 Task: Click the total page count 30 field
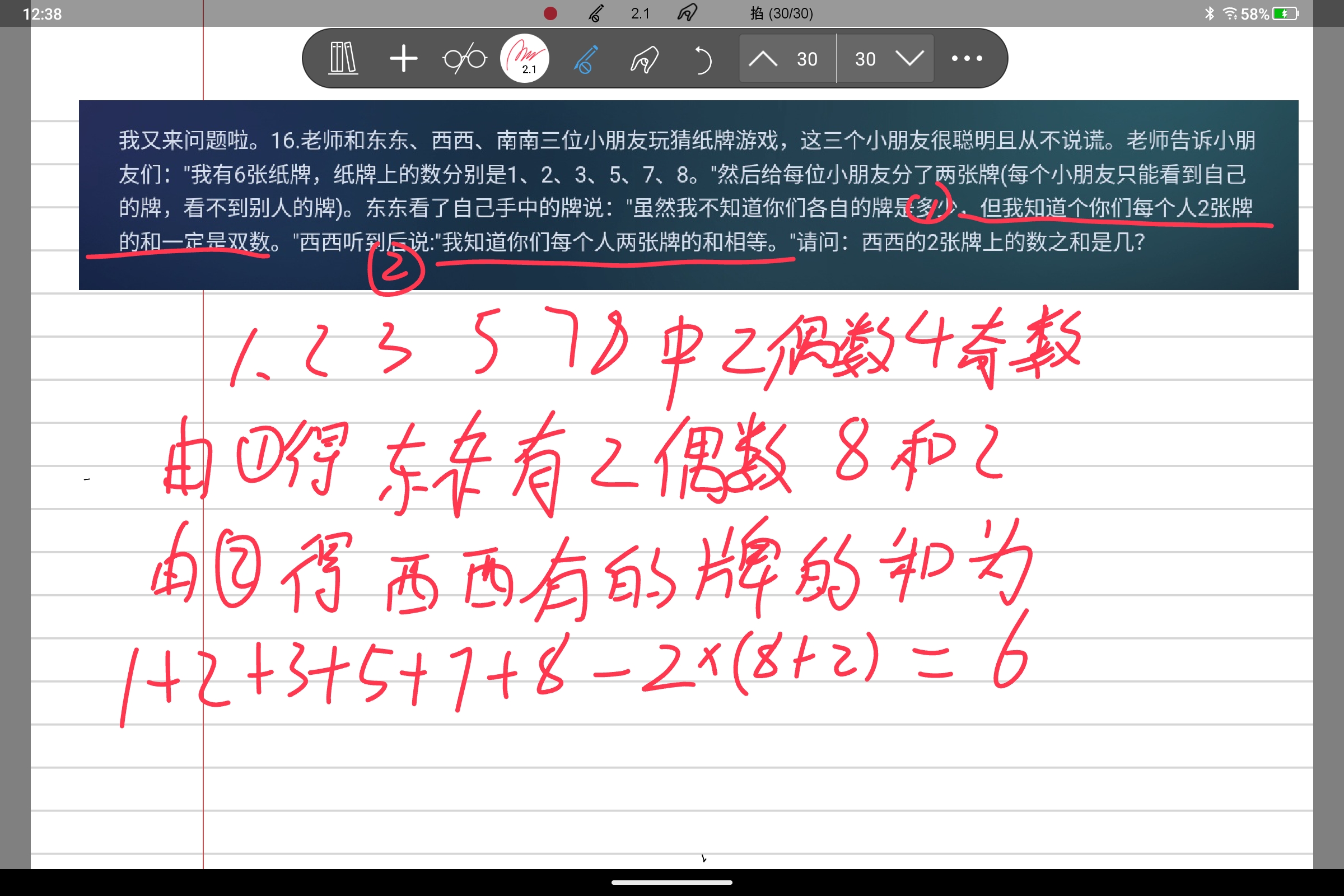tap(865, 58)
